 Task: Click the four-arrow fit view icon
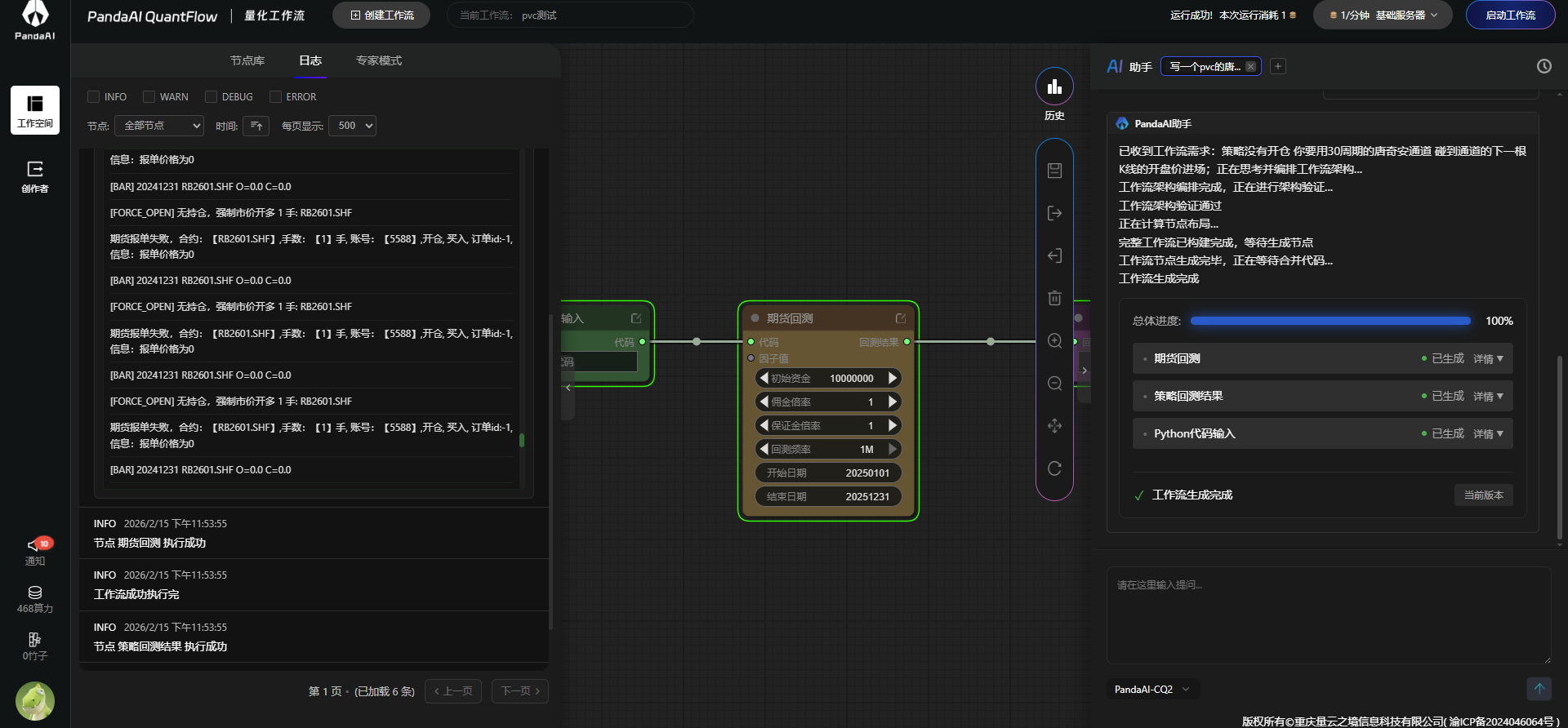(x=1054, y=426)
